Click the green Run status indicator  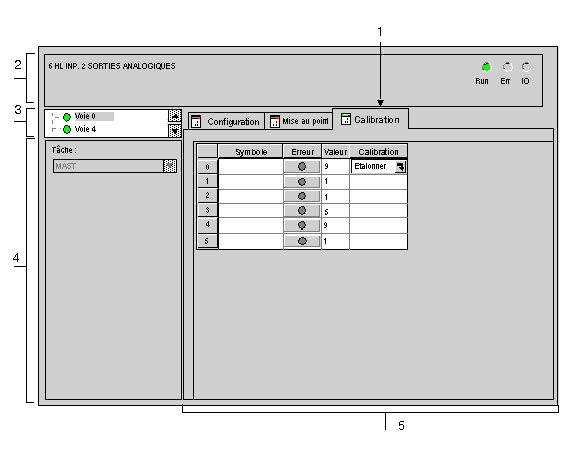486,67
